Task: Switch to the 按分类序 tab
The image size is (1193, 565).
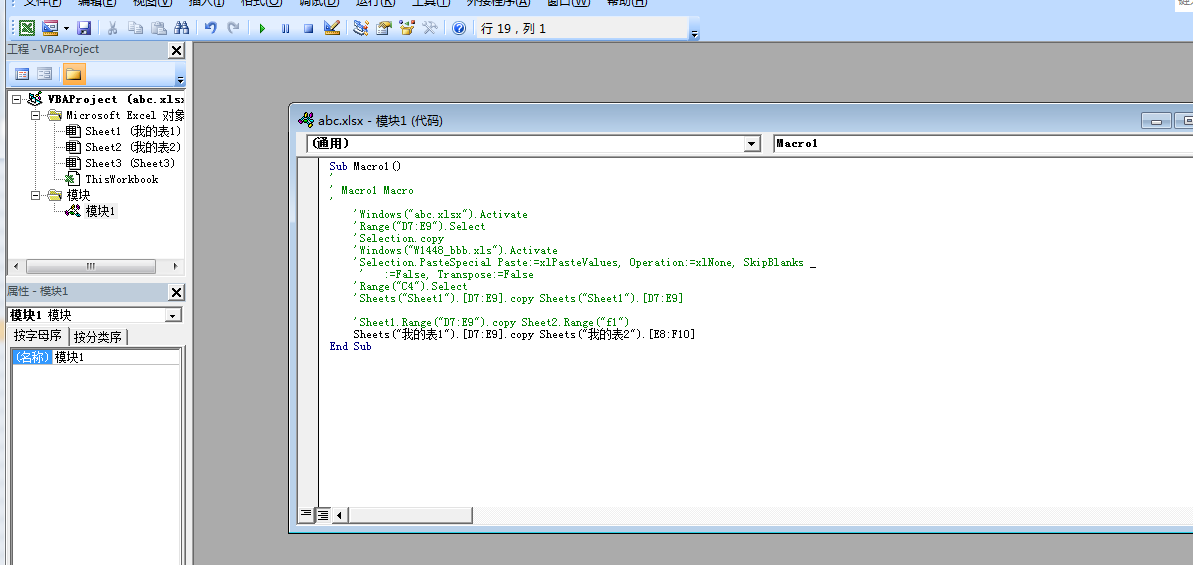Action: tap(97, 337)
